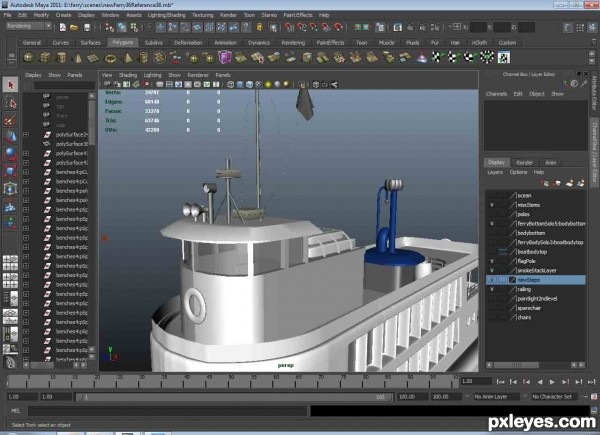Create a polygon cone from the shelf
This screenshot has height=435, width=600.
78,58
